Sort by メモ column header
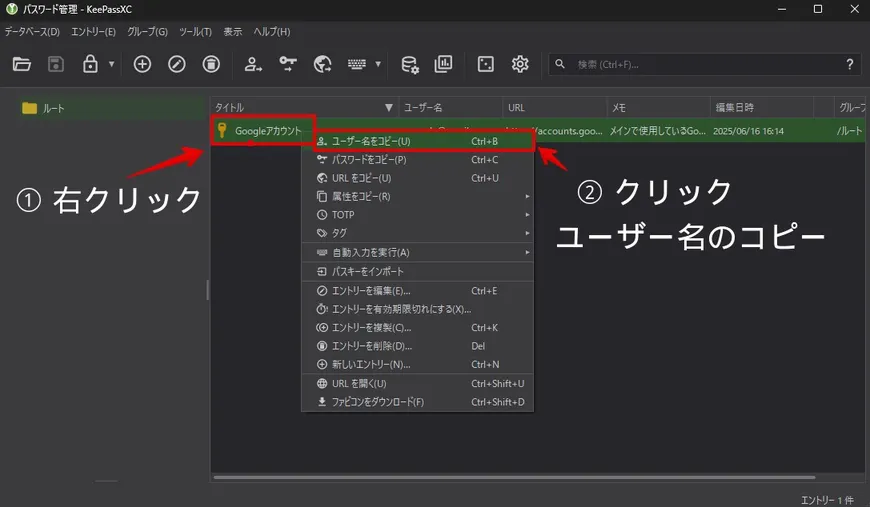The image size is (870, 507). (x=658, y=108)
